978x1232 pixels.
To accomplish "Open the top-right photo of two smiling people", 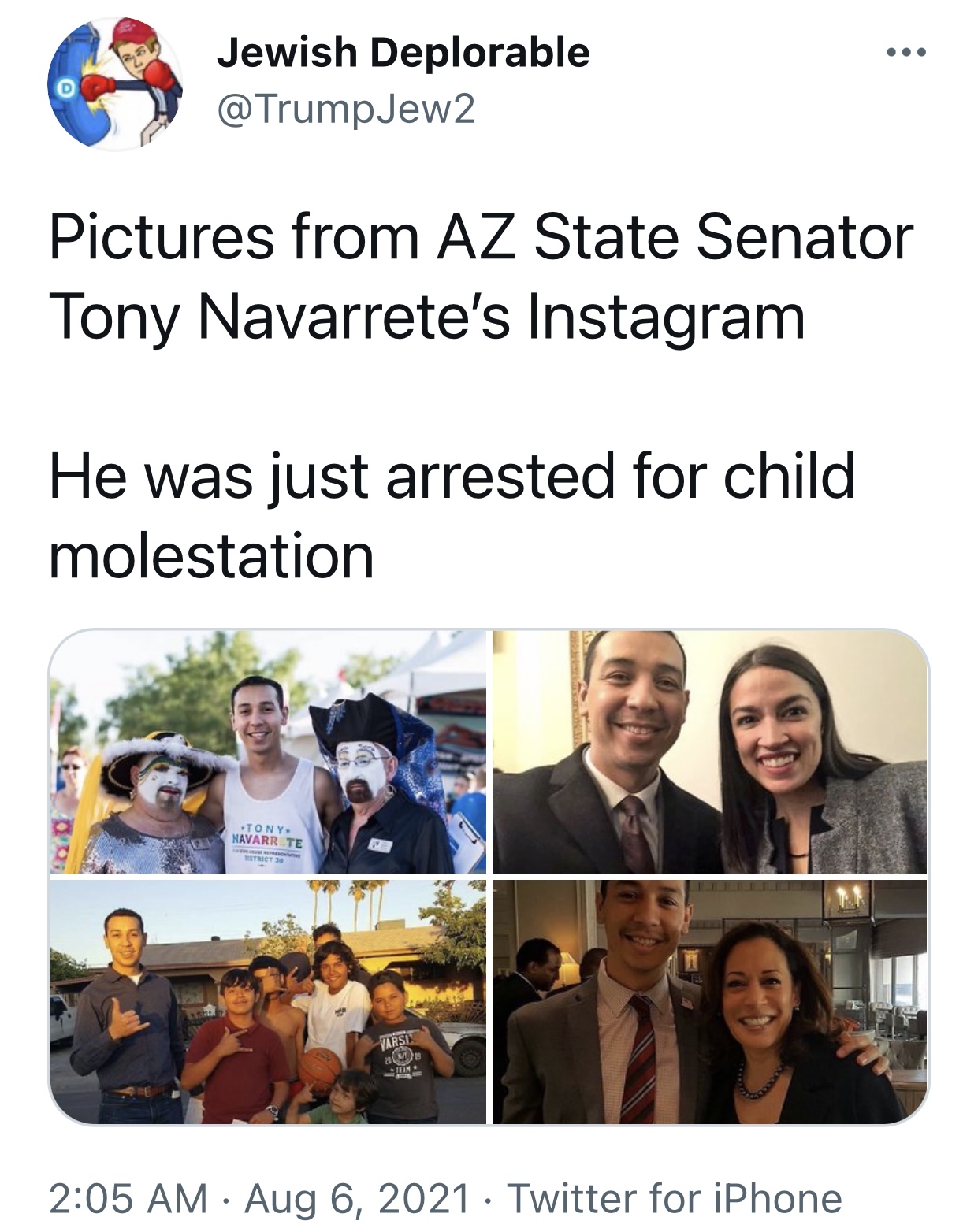I will [709, 752].
